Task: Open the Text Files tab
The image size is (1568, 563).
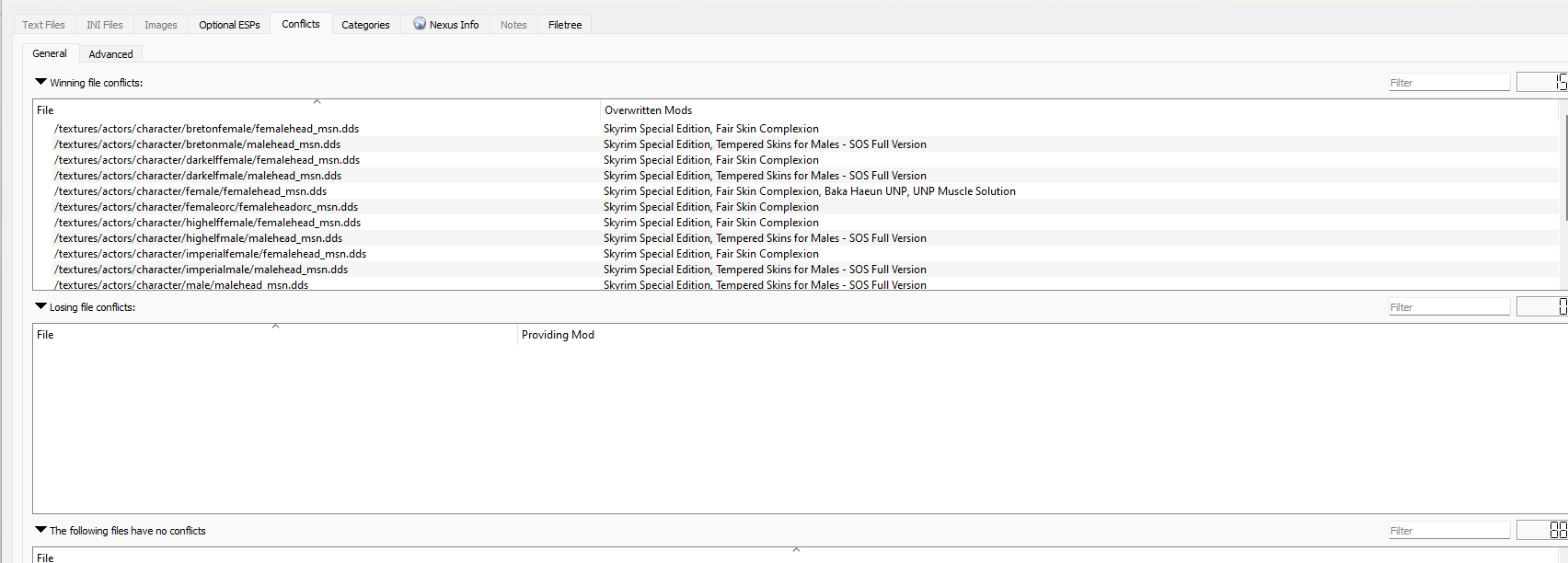Action: tap(43, 25)
